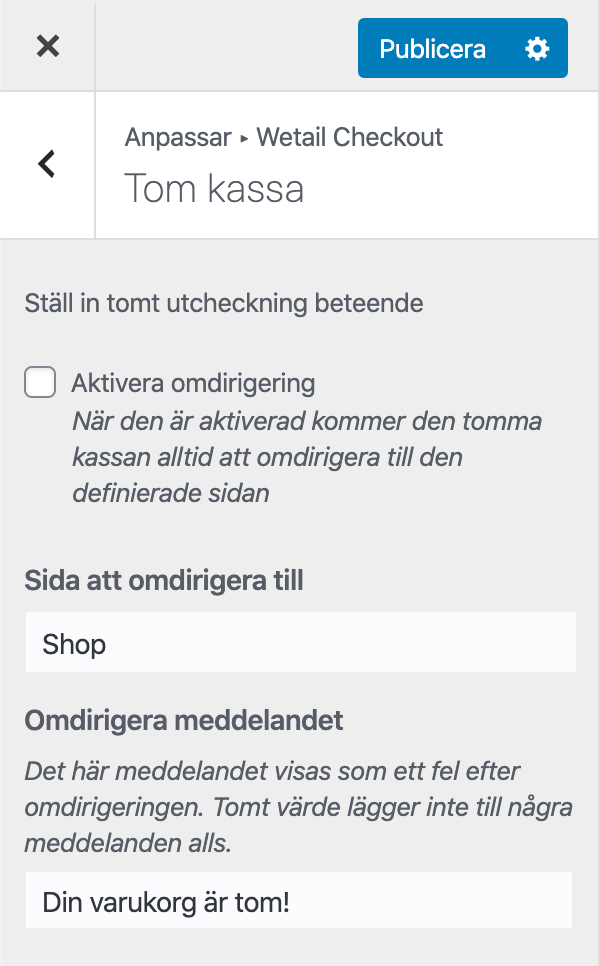This screenshot has width=600, height=966.
Task: Click the Omdirigera meddelandet label
Action: click(x=184, y=720)
